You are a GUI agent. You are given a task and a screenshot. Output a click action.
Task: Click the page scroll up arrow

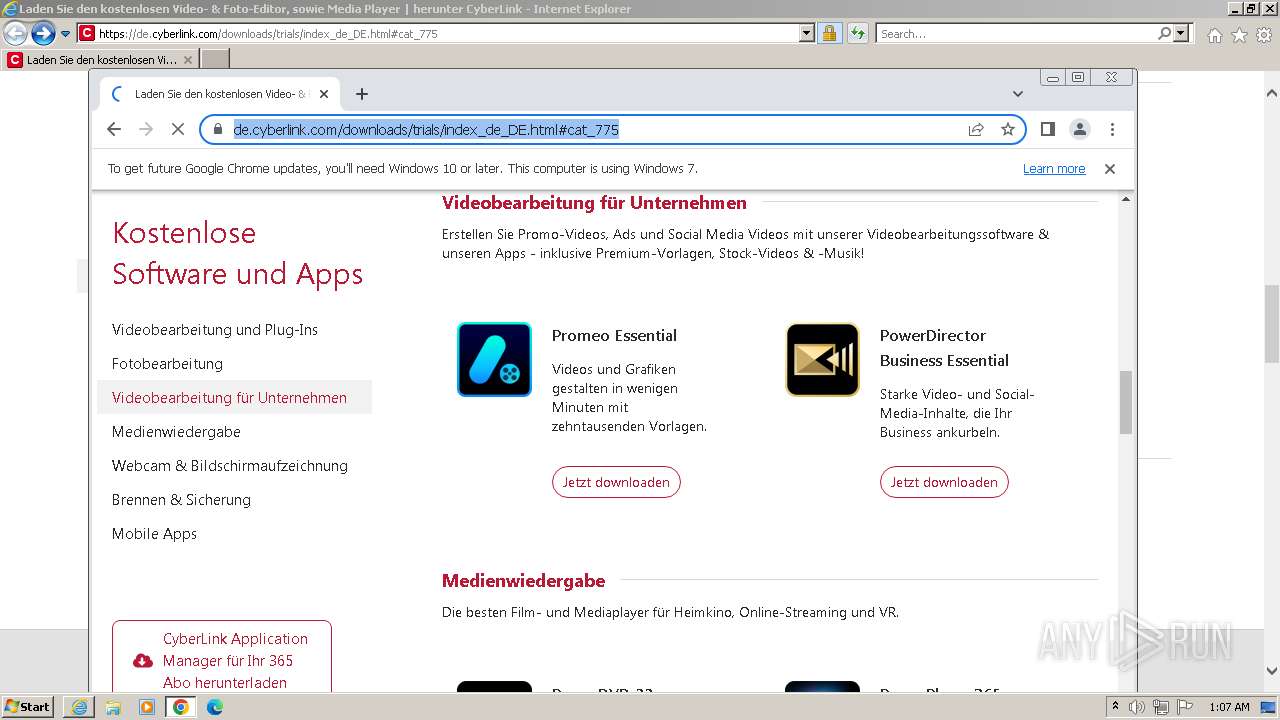pos(1126,199)
